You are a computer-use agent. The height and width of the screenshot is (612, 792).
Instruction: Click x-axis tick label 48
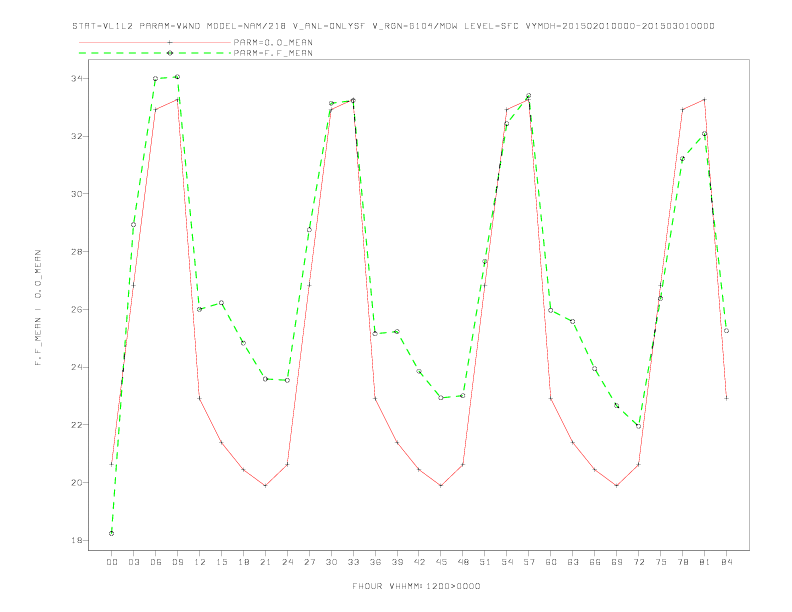pyautogui.click(x=463, y=562)
